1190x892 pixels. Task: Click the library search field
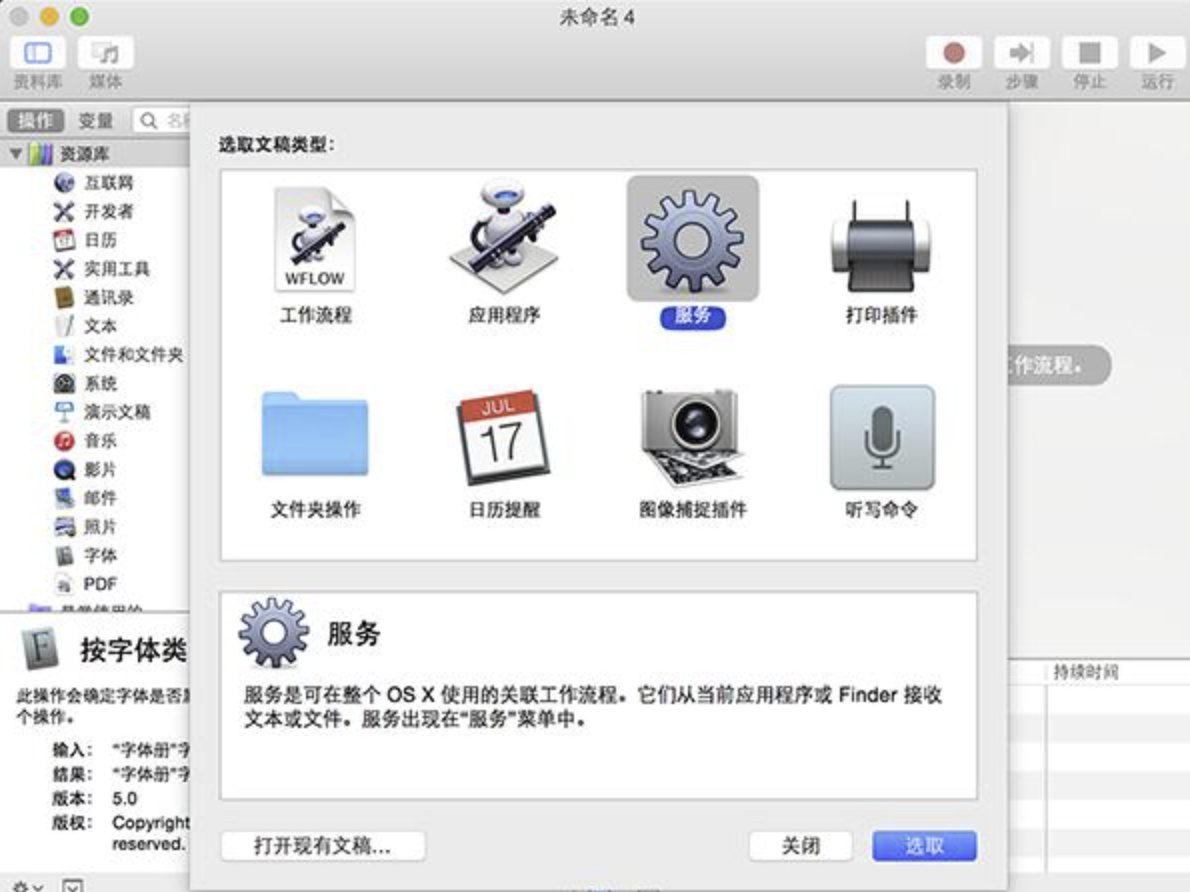(x=162, y=120)
